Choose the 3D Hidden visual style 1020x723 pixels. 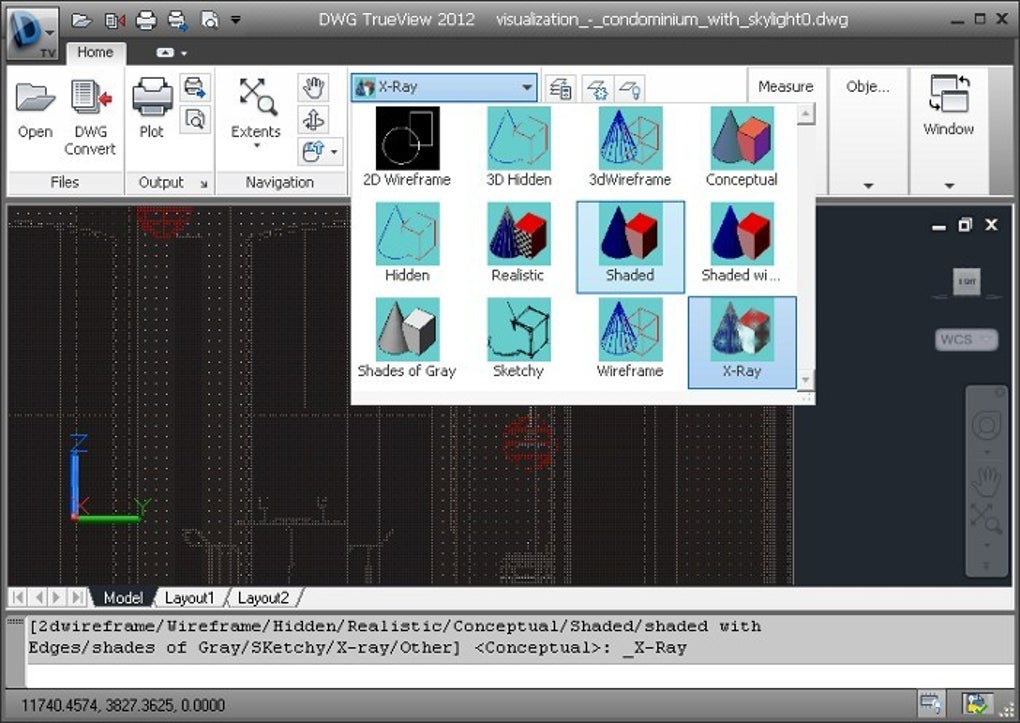tap(518, 148)
